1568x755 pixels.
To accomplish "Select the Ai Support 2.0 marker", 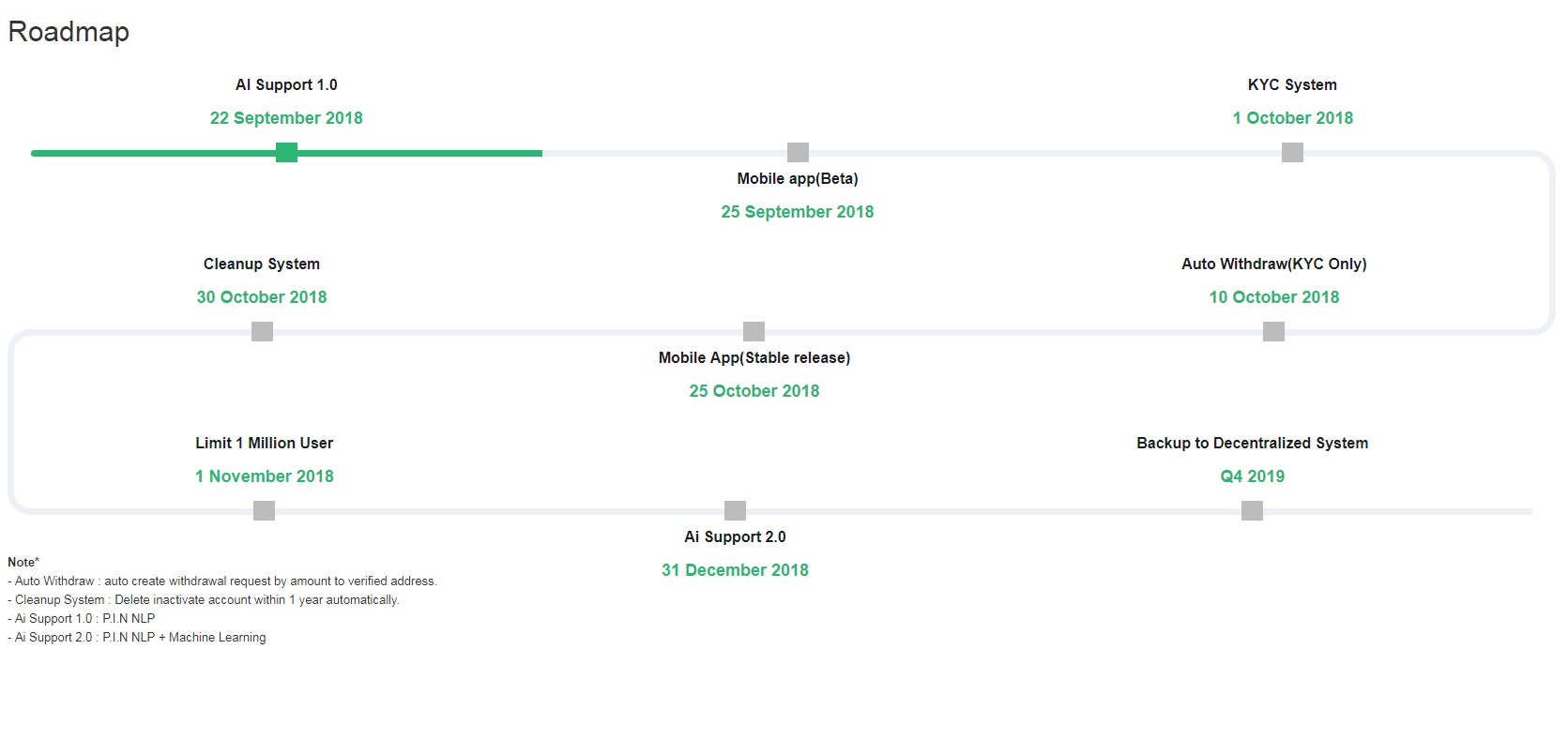I will 735,511.
